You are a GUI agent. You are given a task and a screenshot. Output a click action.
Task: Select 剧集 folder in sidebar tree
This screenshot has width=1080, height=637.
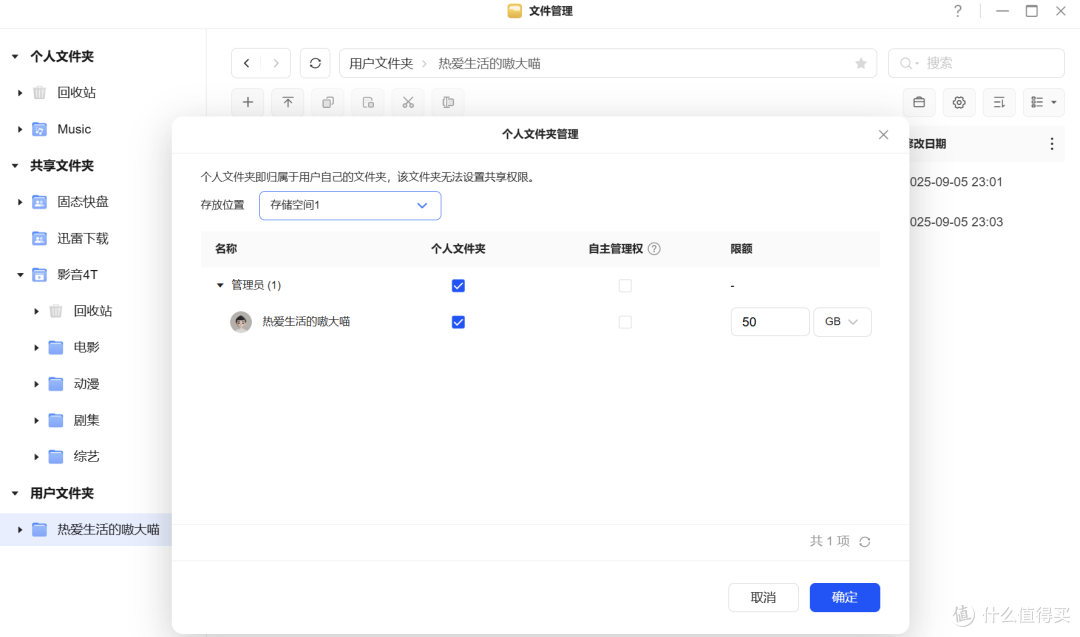[87, 420]
